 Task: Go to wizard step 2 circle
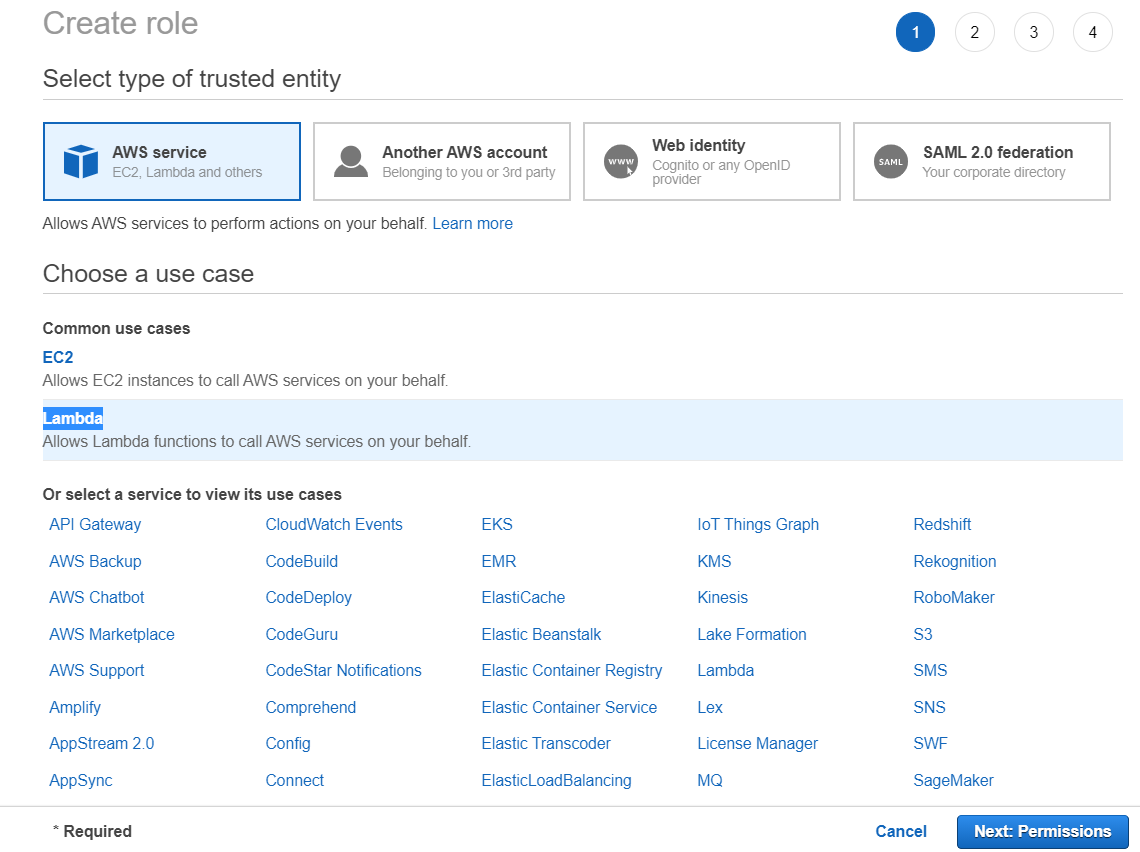pyautogui.click(x=974, y=32)
